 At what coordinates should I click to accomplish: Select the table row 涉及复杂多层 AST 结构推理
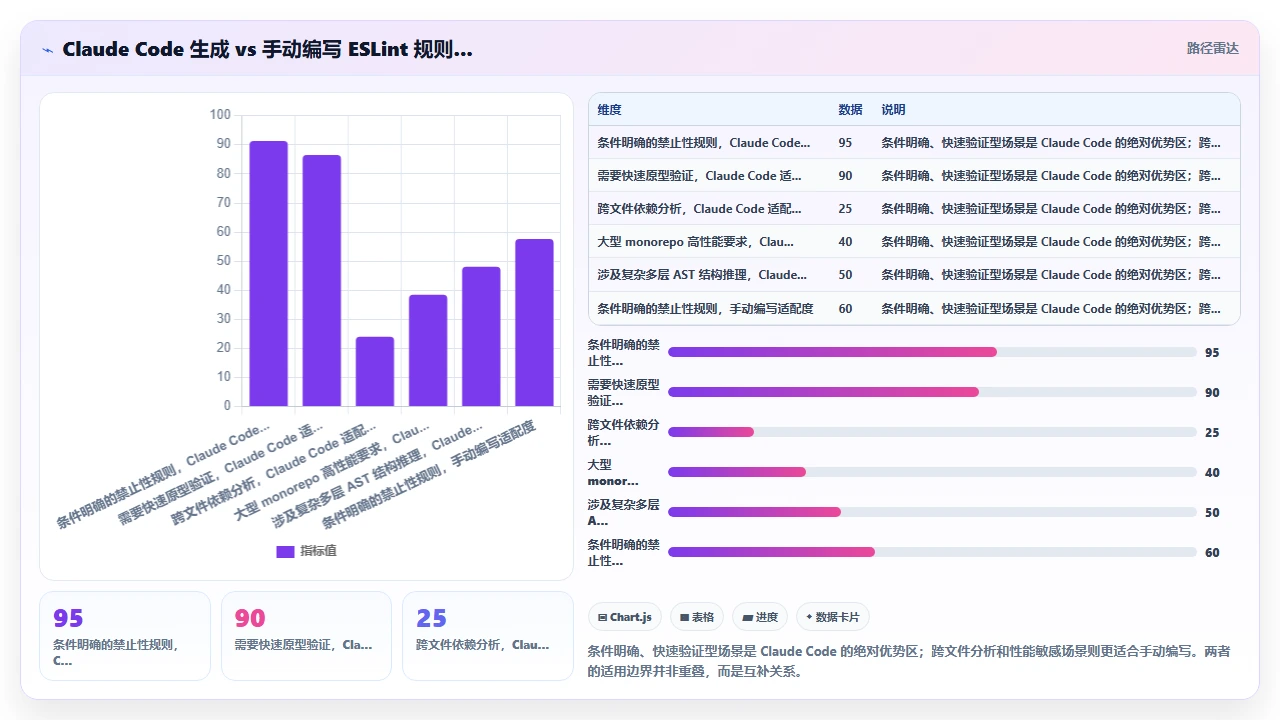coord(914,275)
